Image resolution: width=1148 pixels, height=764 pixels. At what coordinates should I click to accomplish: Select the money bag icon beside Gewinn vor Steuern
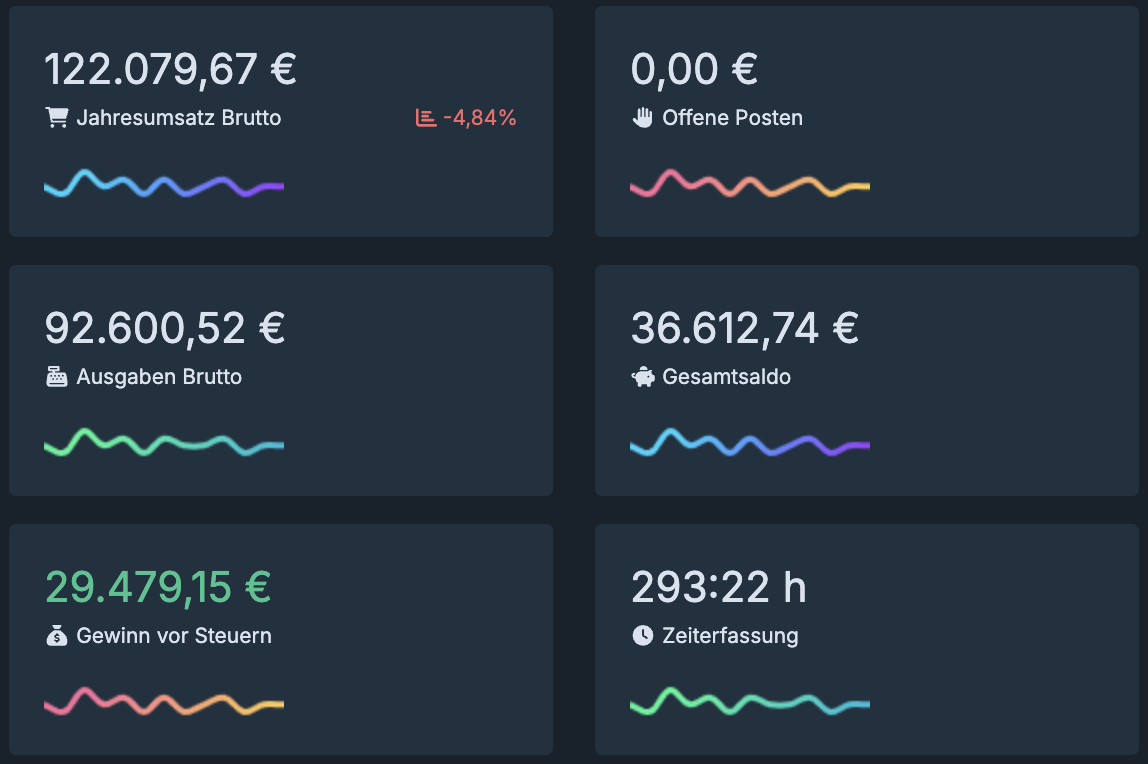tap(57, 635)
